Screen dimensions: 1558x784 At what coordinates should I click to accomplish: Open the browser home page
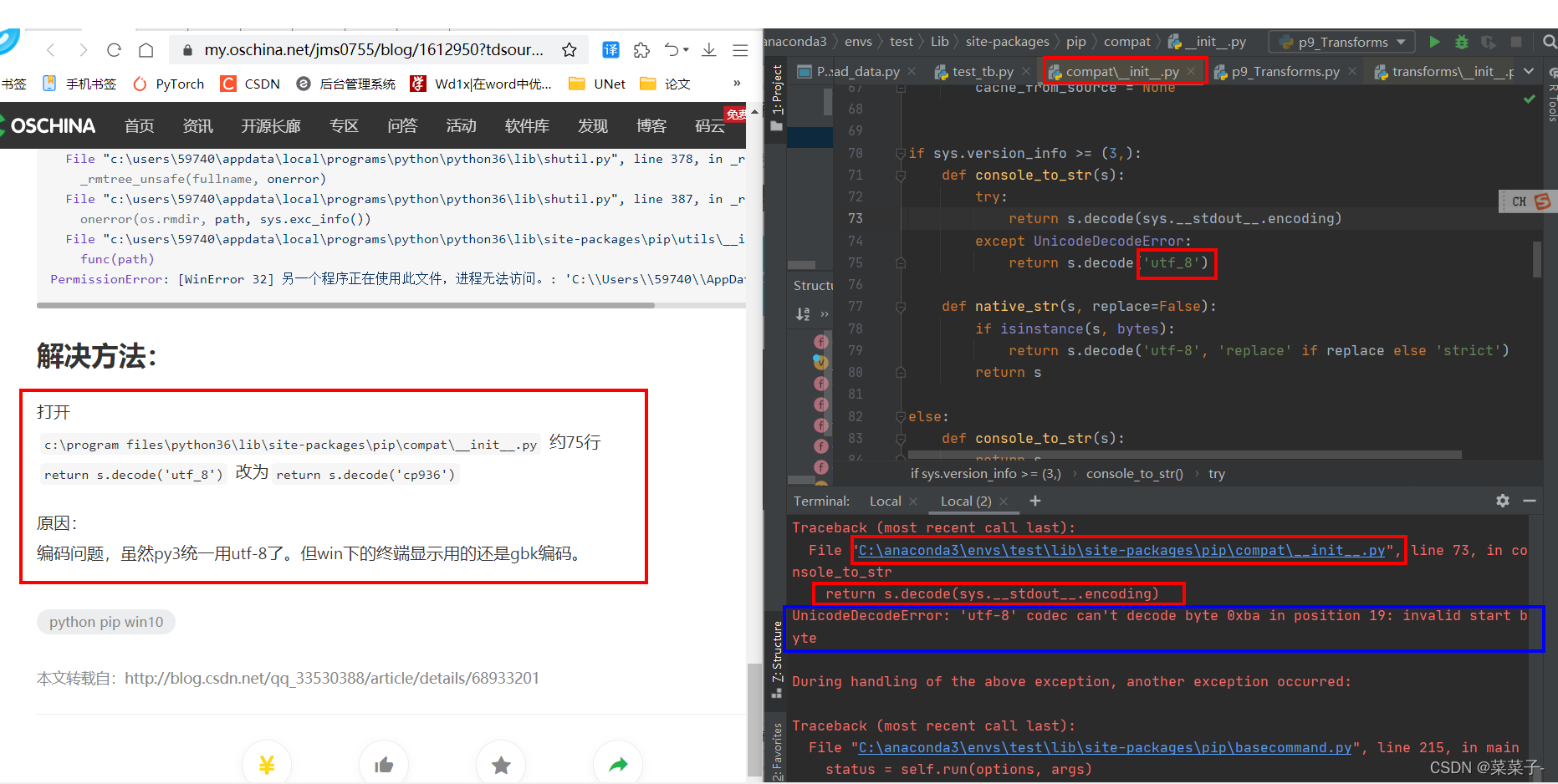pyautogui.click(x=146, y=50)
